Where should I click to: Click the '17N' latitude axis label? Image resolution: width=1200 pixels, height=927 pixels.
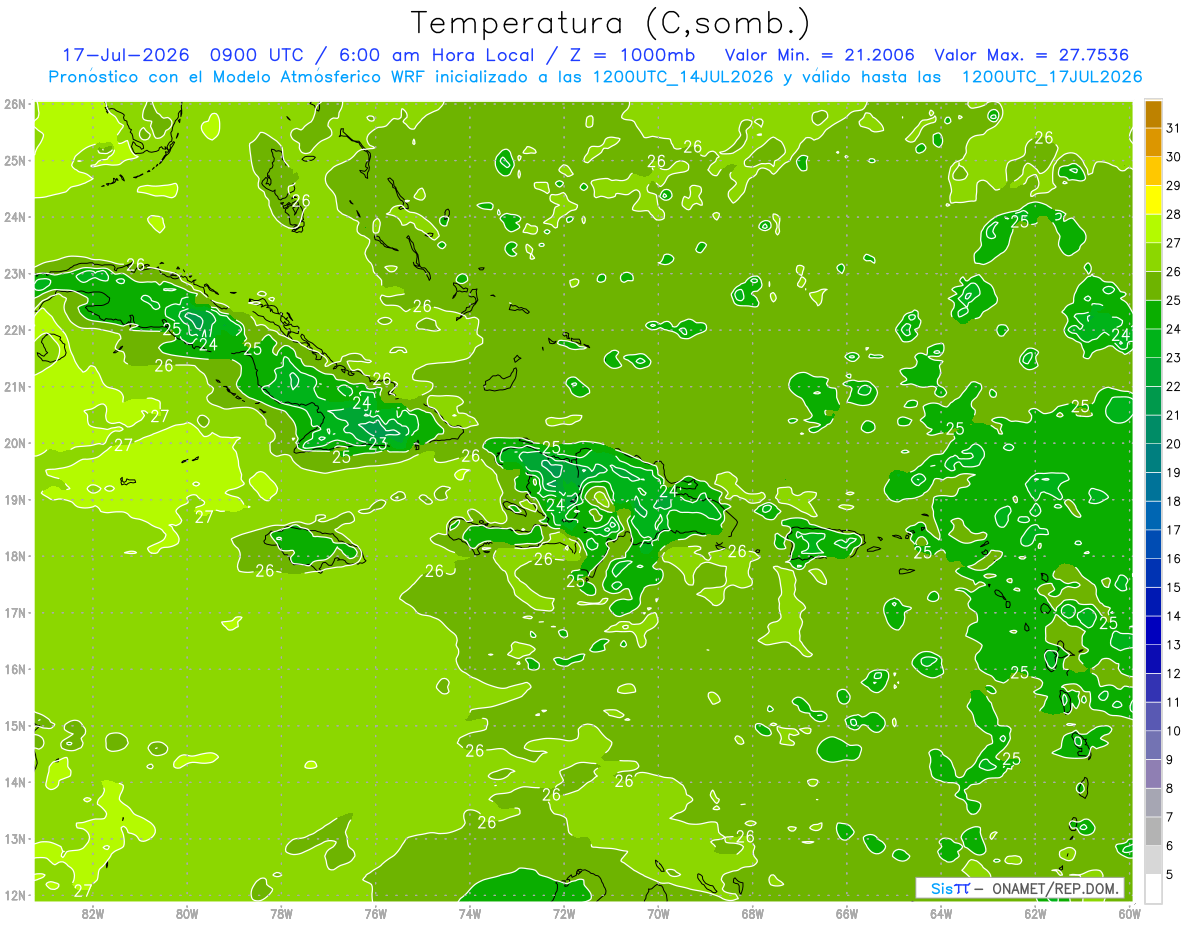coord(15,612)
